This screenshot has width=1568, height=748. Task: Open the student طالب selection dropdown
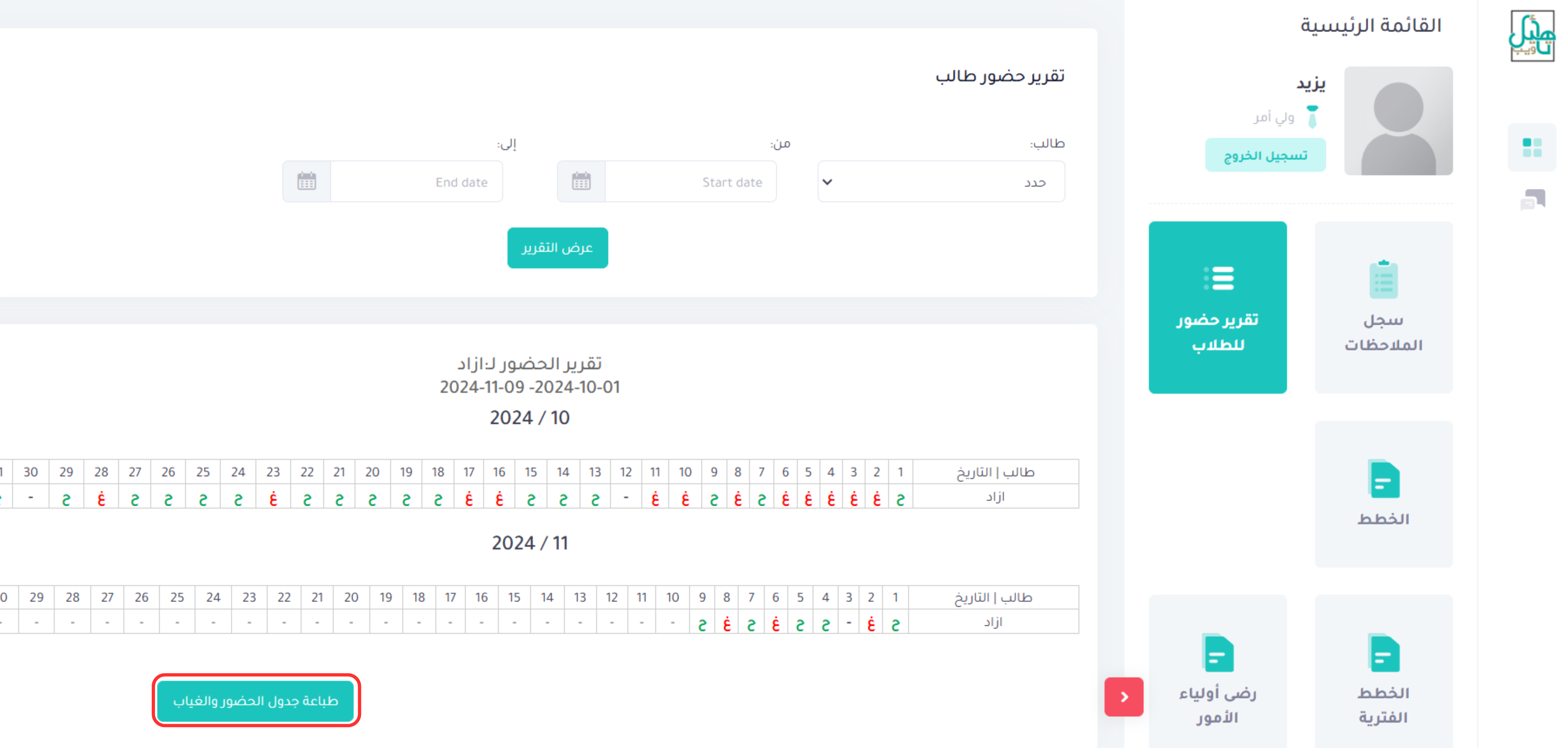pyautogui.click(x=941, y=181)
